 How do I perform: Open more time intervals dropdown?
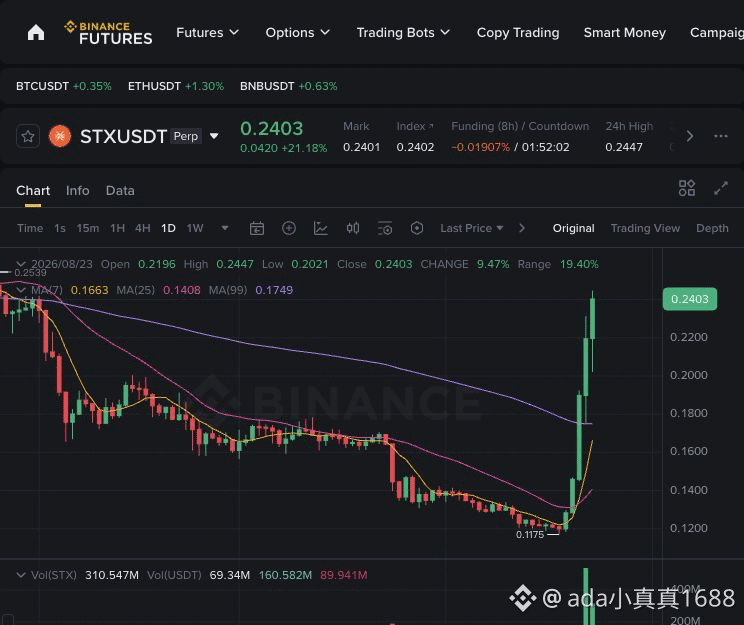coord(225,228)
